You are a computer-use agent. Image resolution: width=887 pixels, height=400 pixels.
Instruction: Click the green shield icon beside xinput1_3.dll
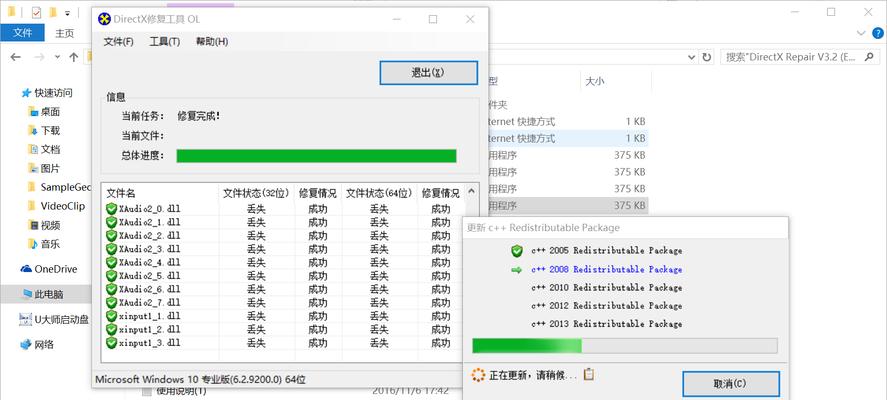pyautogui.click(x=111, y=343)
